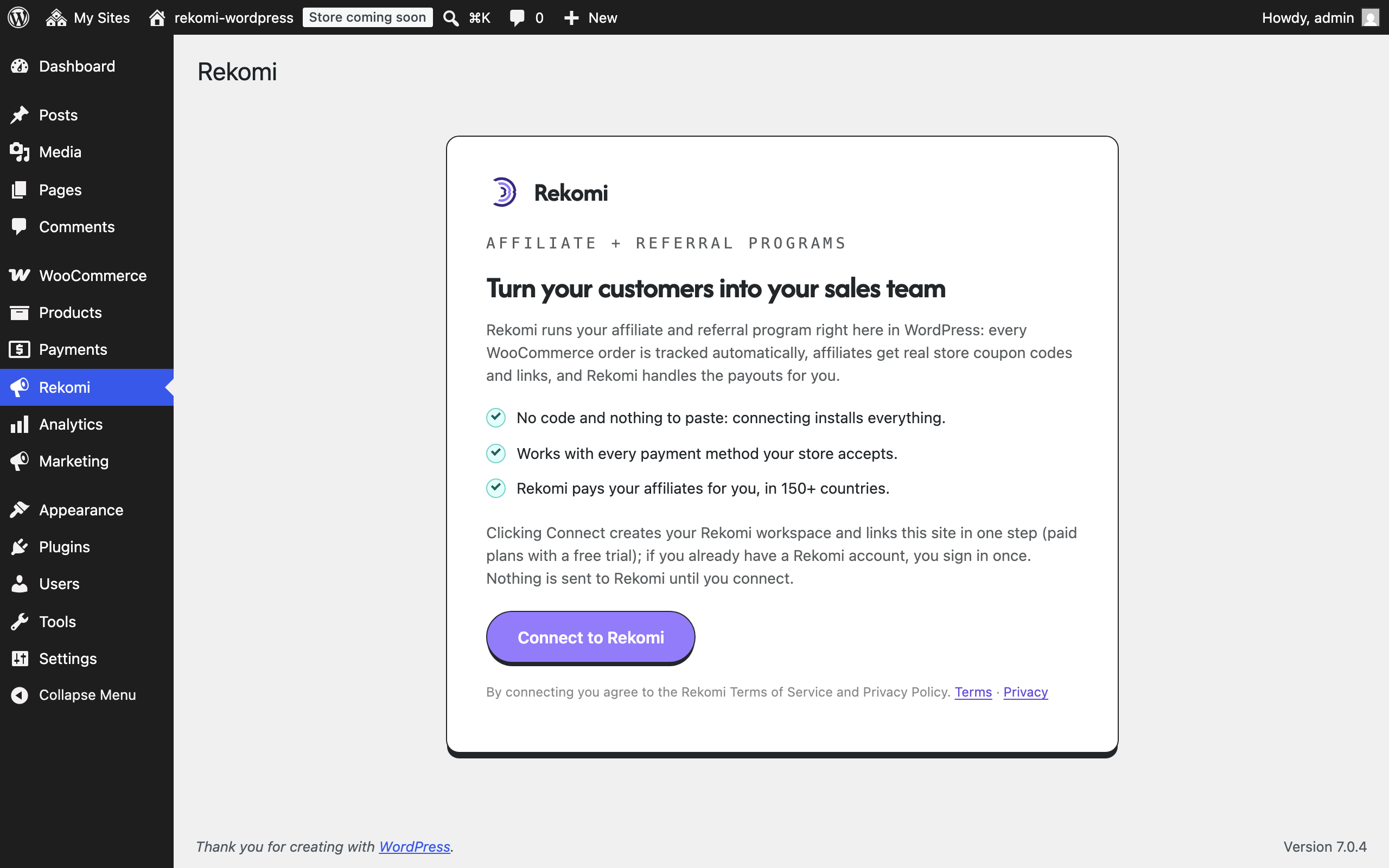Open the search magnifier in admin bar
This screenshot has width=1389, height=868.
pyautogui.click(x=450, y=18)
